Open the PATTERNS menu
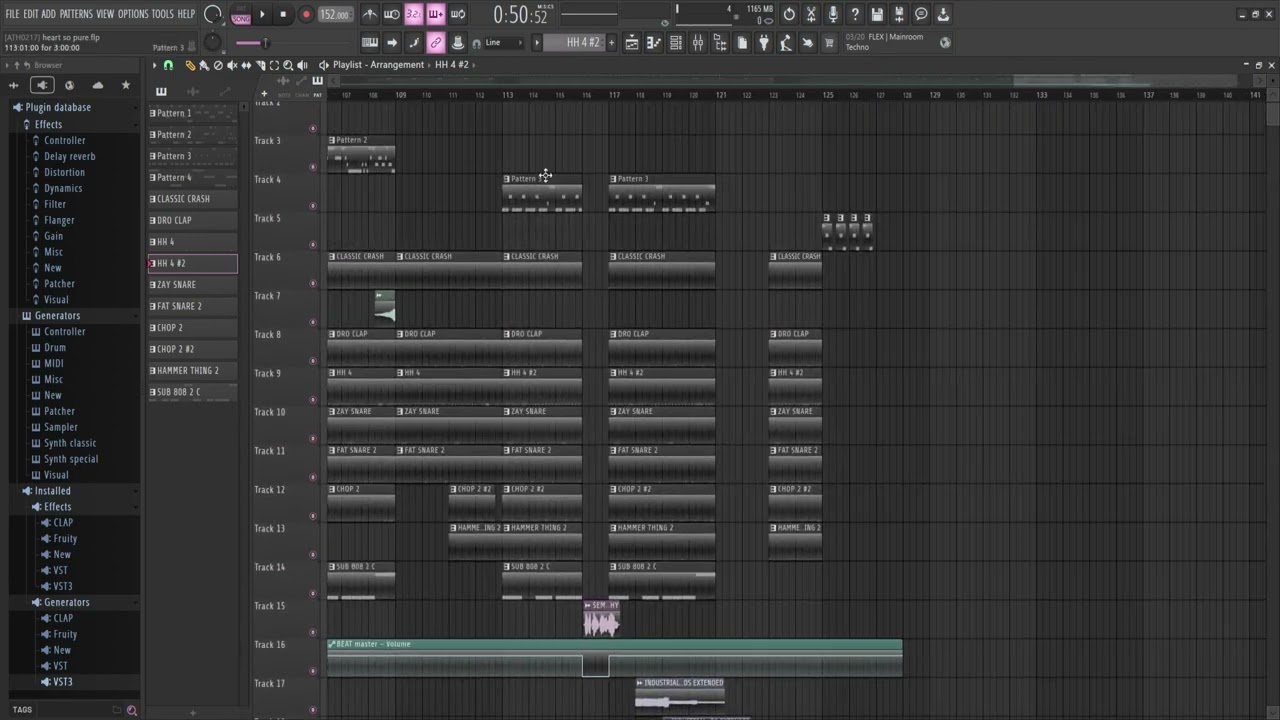Image resolution: width=1280 pixels, height=720 pixels. [x=76, y=14]
